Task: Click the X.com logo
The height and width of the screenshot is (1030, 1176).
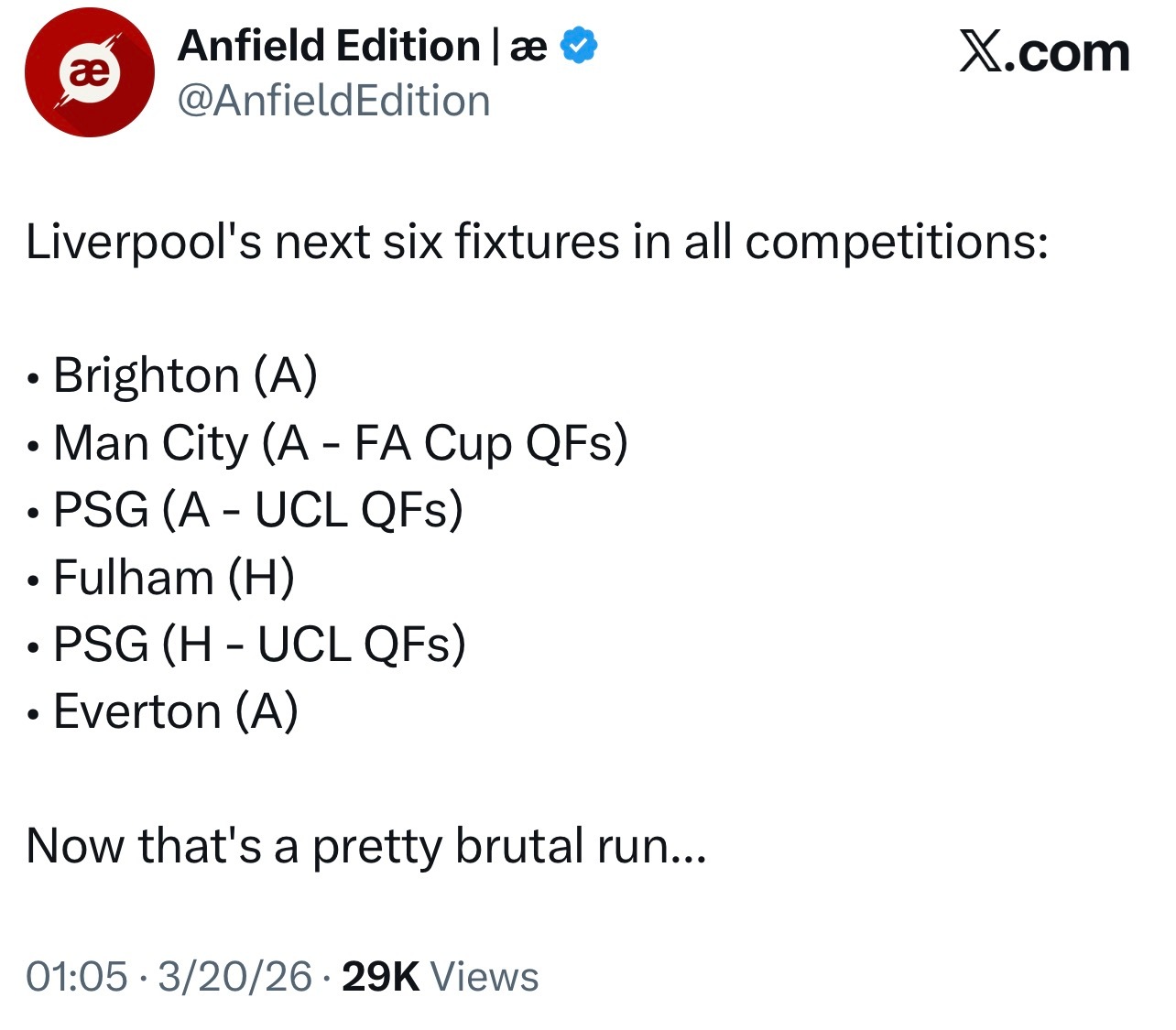Action: click(1044, 53)
